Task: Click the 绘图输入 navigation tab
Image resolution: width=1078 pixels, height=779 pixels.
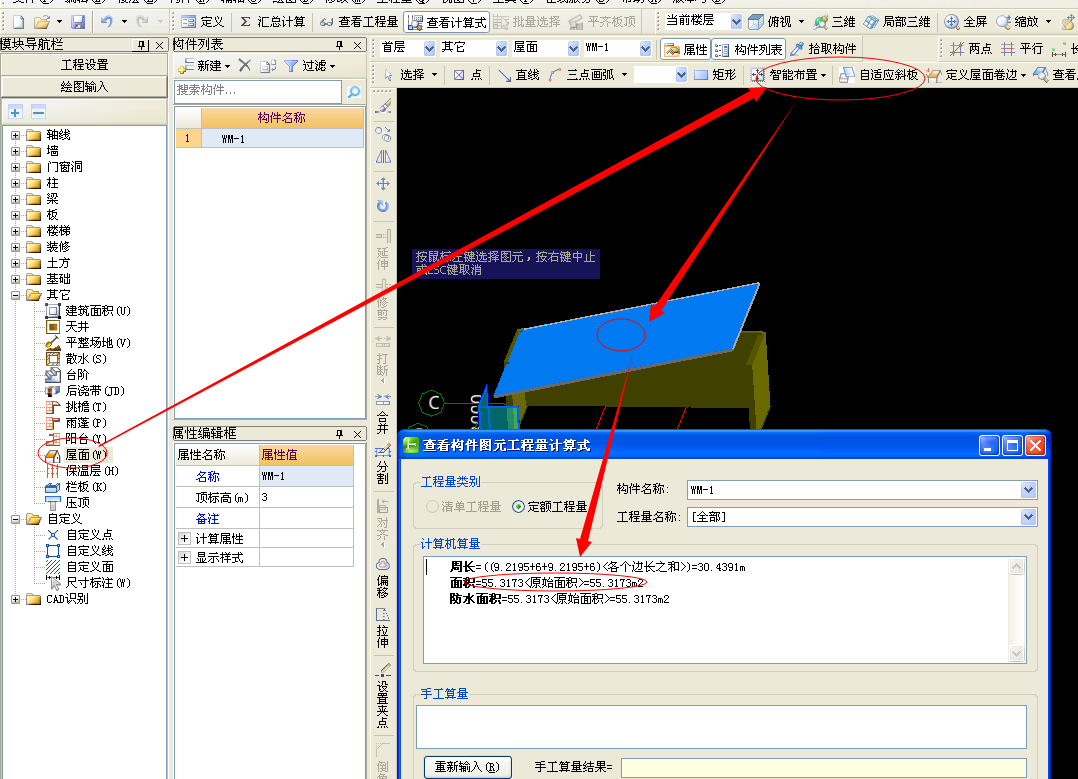Action: coord(84,87)
